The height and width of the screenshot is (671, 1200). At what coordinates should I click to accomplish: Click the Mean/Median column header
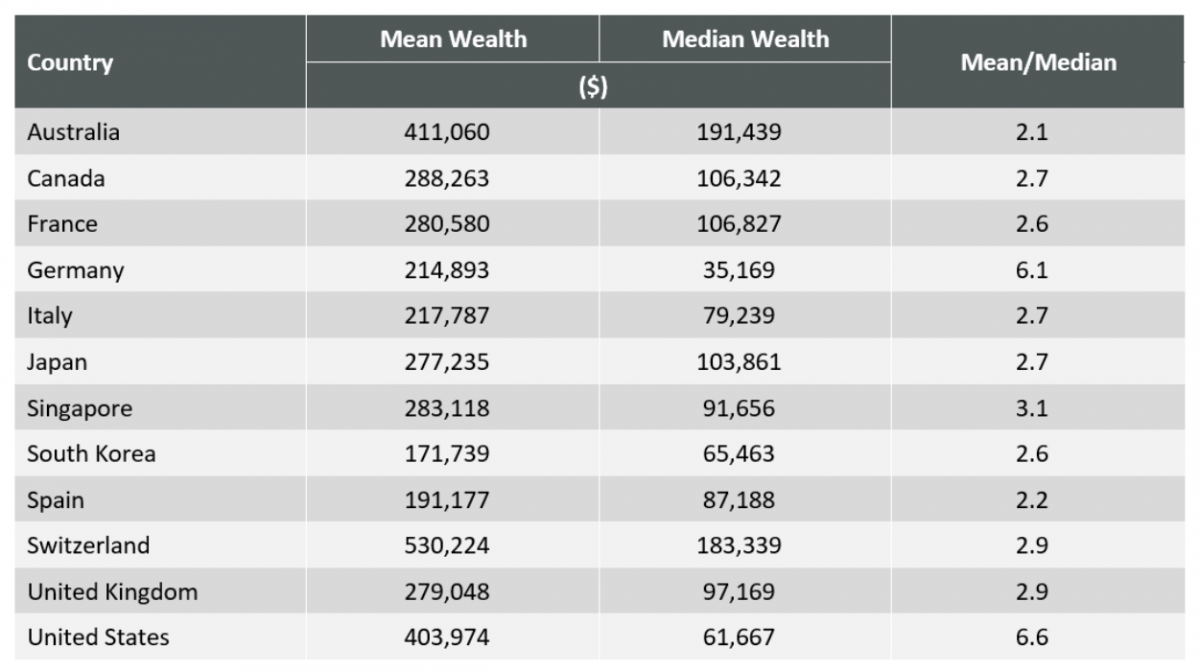coord(1038,63)
